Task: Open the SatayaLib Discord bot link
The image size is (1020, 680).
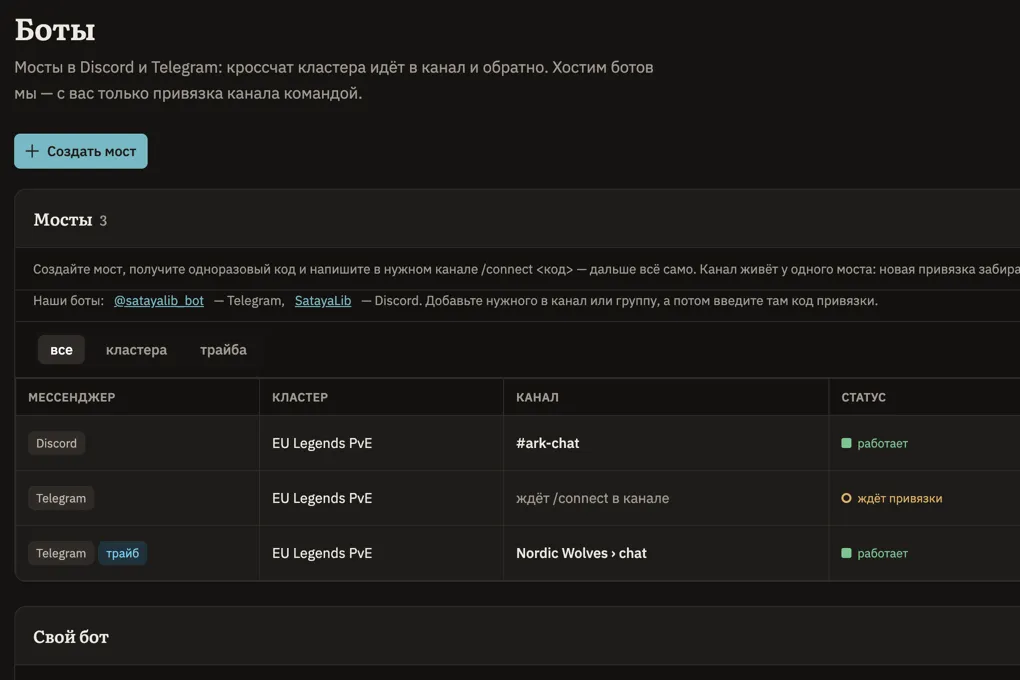Action: coord(323,301)
